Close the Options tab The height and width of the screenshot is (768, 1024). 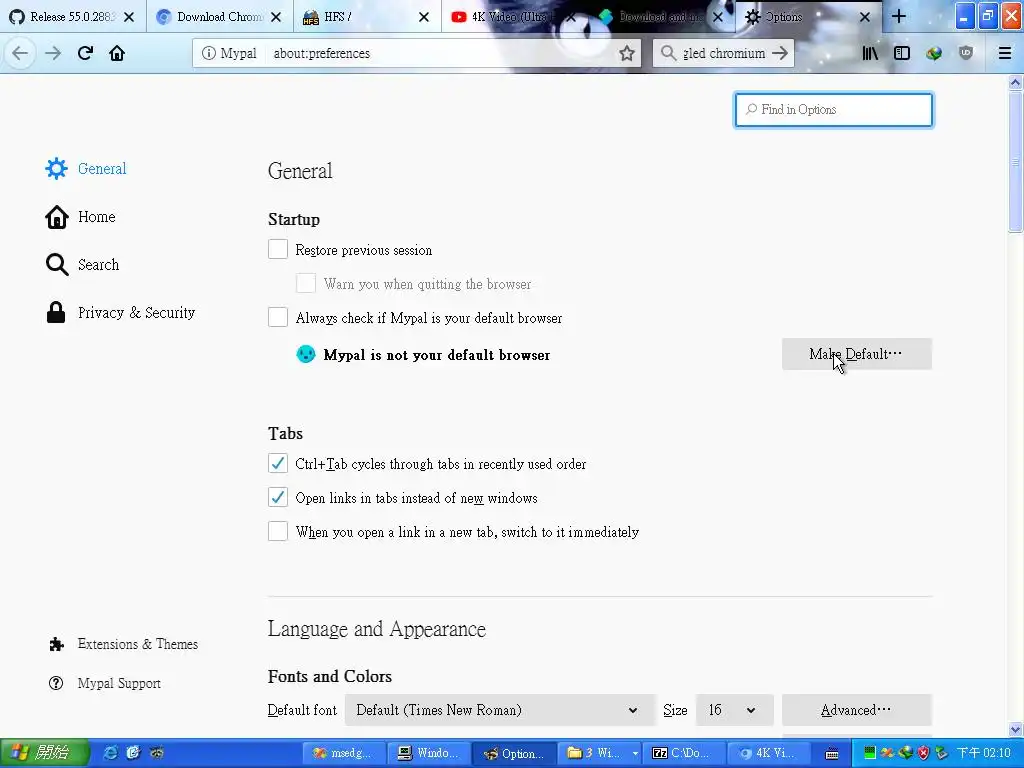click(865, 17)
